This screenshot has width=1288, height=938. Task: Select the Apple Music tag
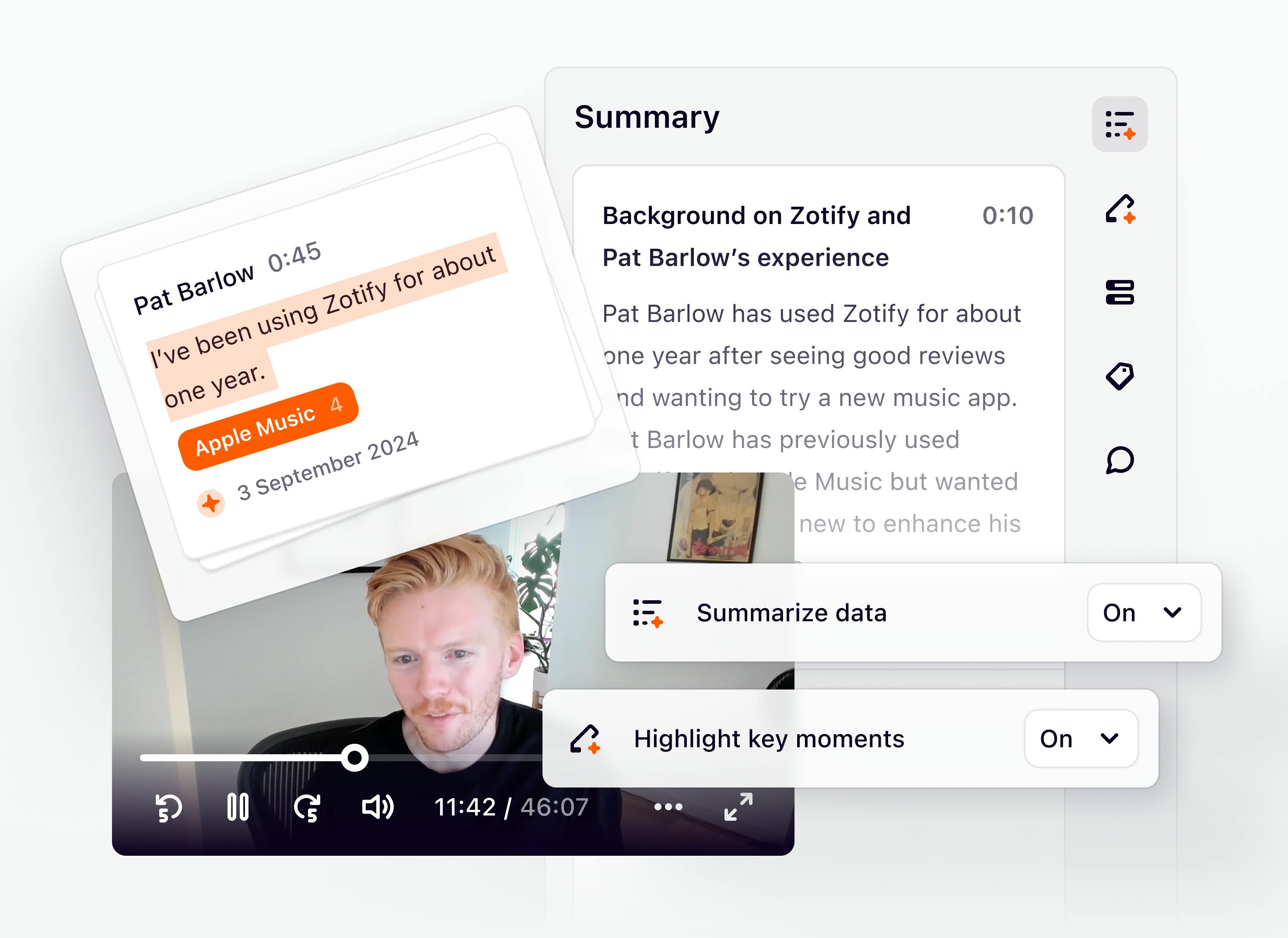(268, 427)
